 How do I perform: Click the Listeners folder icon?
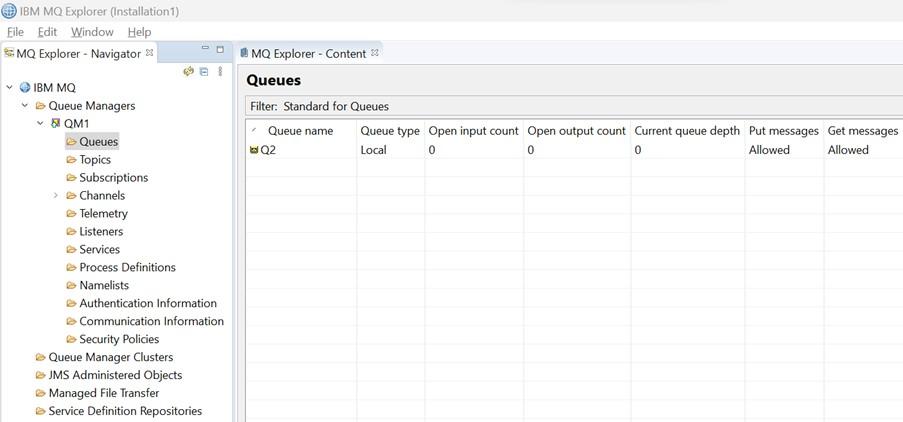(71, 231)
